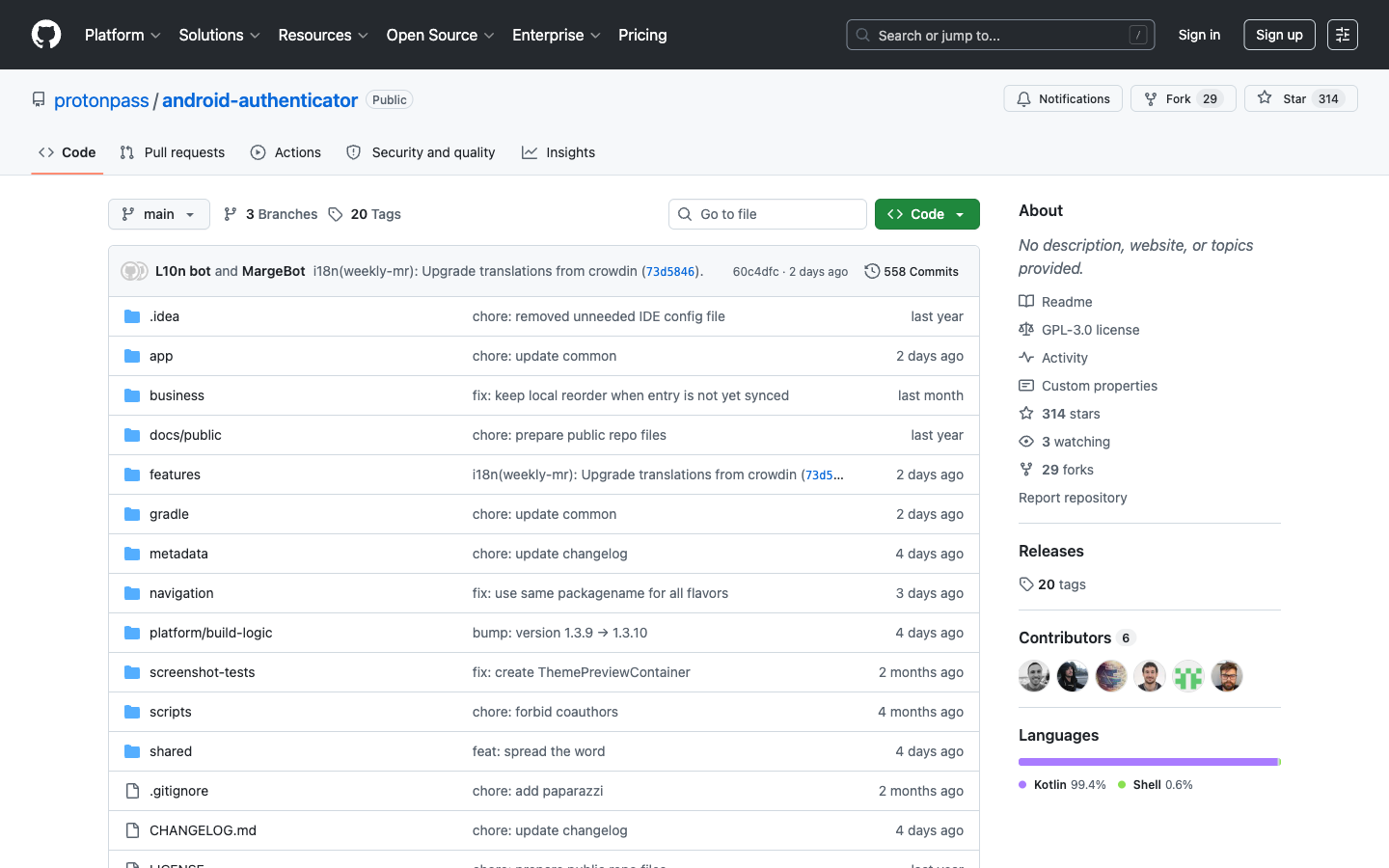Viewport: 1389px width, 868px height.
Task: Open the main branch selector
Action: (x=159, y=214)
